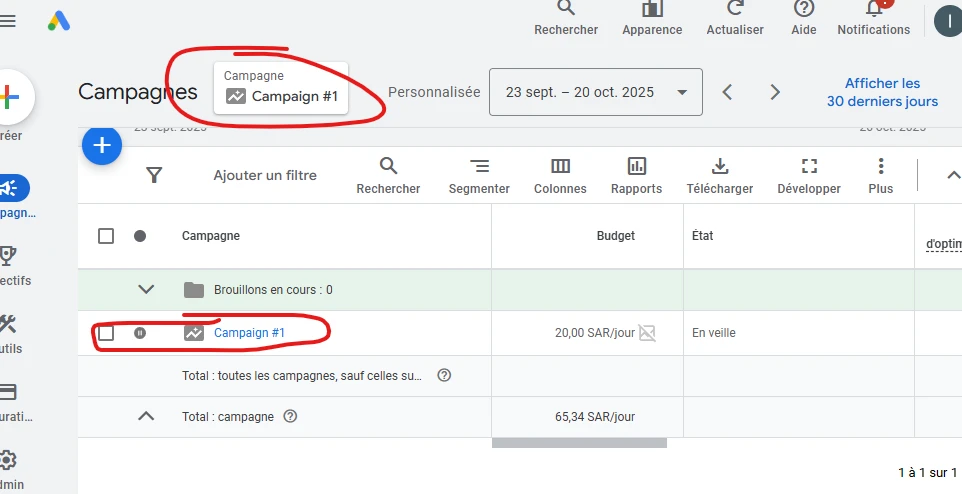Click the Actualiser refresh icon
The image size is (962, 494).
coord(735,9)
